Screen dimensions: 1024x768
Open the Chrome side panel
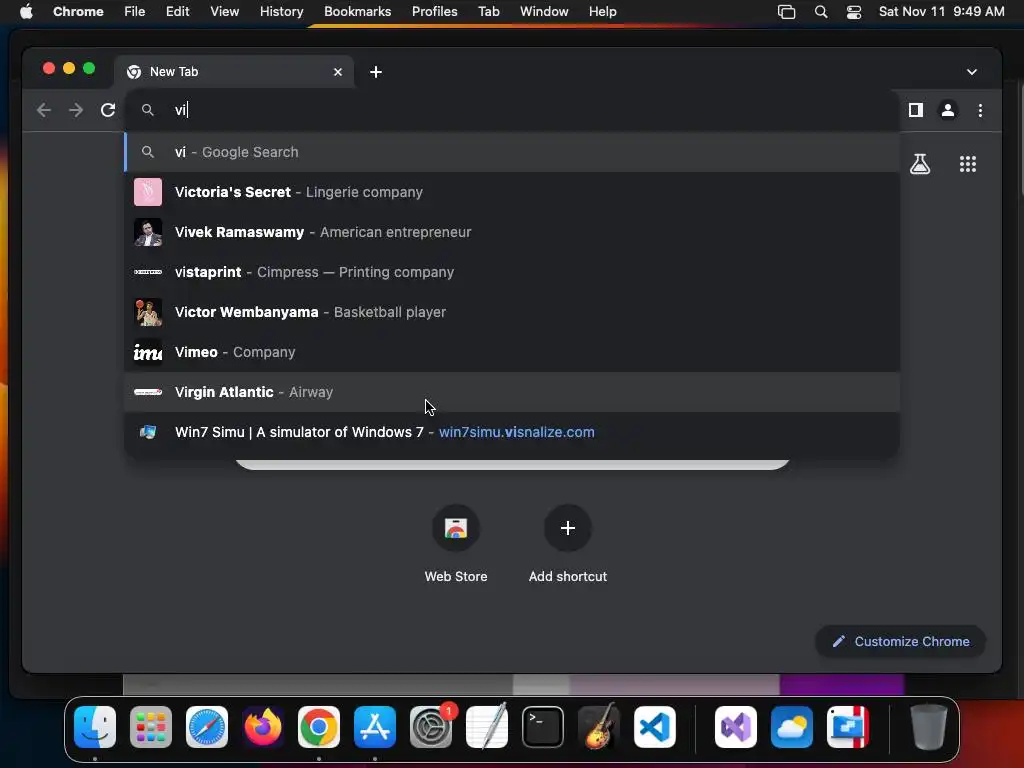[916, 110]
